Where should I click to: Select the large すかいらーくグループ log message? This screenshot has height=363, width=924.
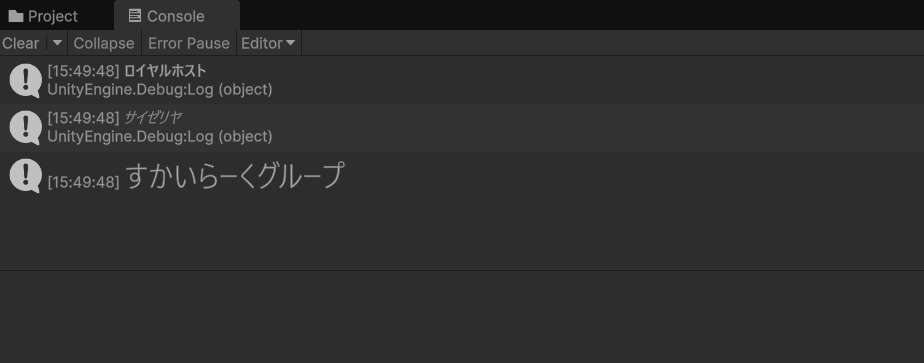pyautogui.click(x=235, y=176)
